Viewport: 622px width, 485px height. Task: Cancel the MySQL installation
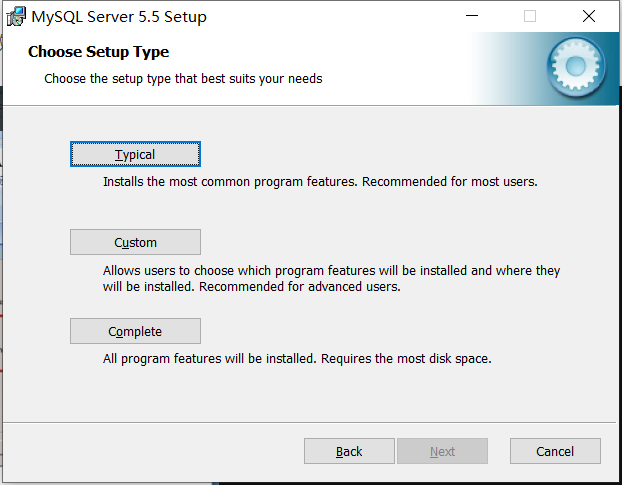coord(555,451)
